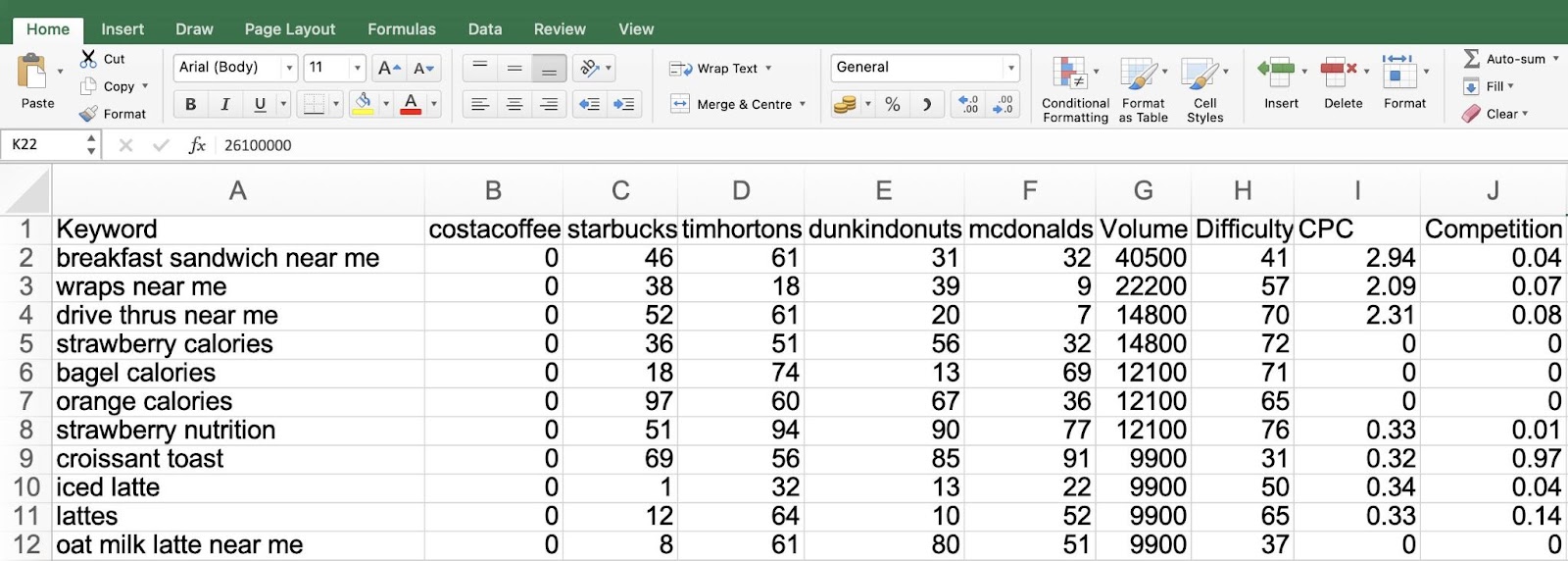Screen dimensions: 1568x561
Task: Expand the font color dropdown arrow
Action: [x=434, y=104]
